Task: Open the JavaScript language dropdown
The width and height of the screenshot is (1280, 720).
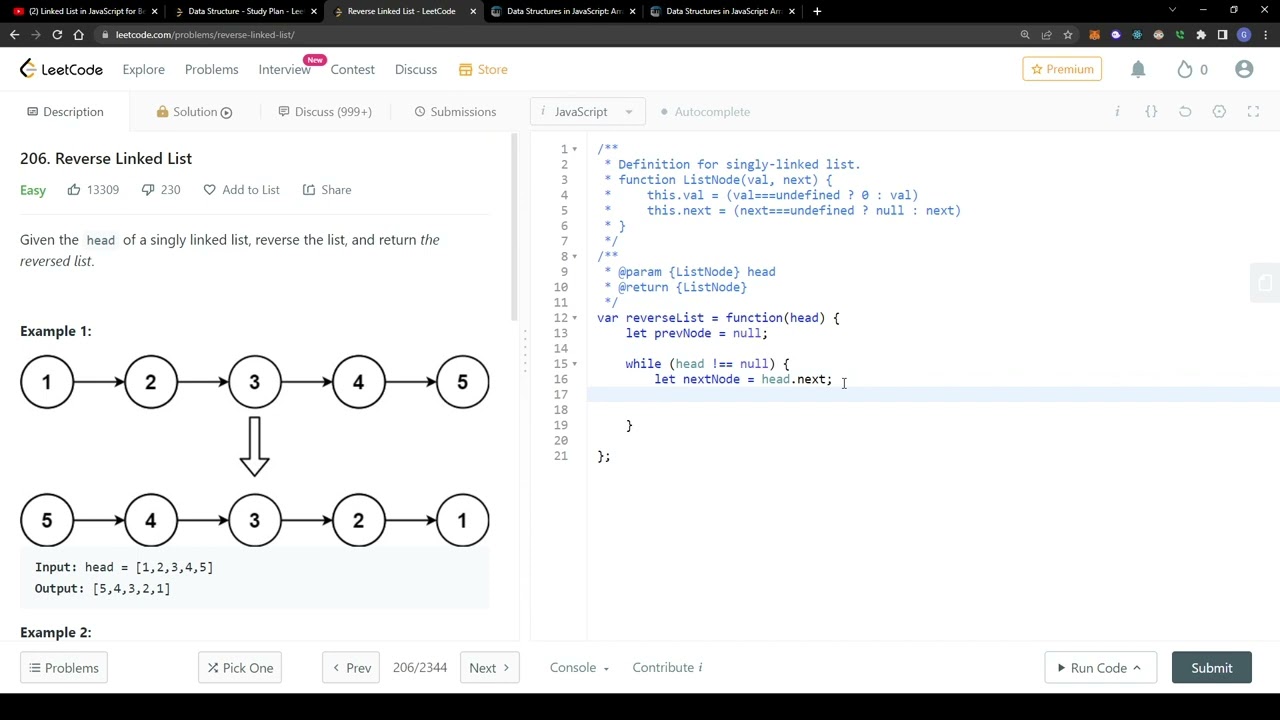Action: pyautogui.click(x=587, y=112)
